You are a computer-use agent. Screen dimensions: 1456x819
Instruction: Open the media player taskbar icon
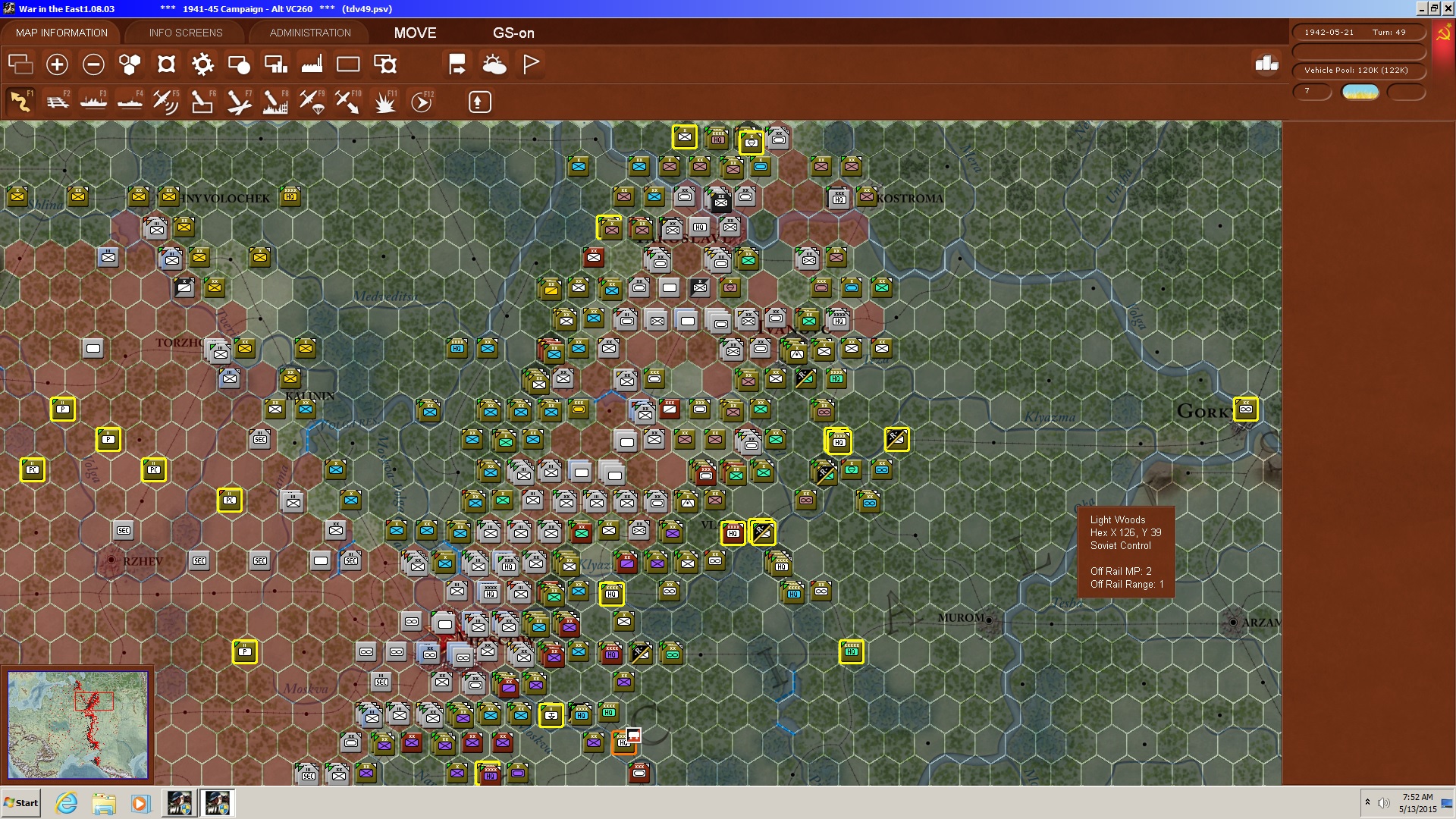140,803
